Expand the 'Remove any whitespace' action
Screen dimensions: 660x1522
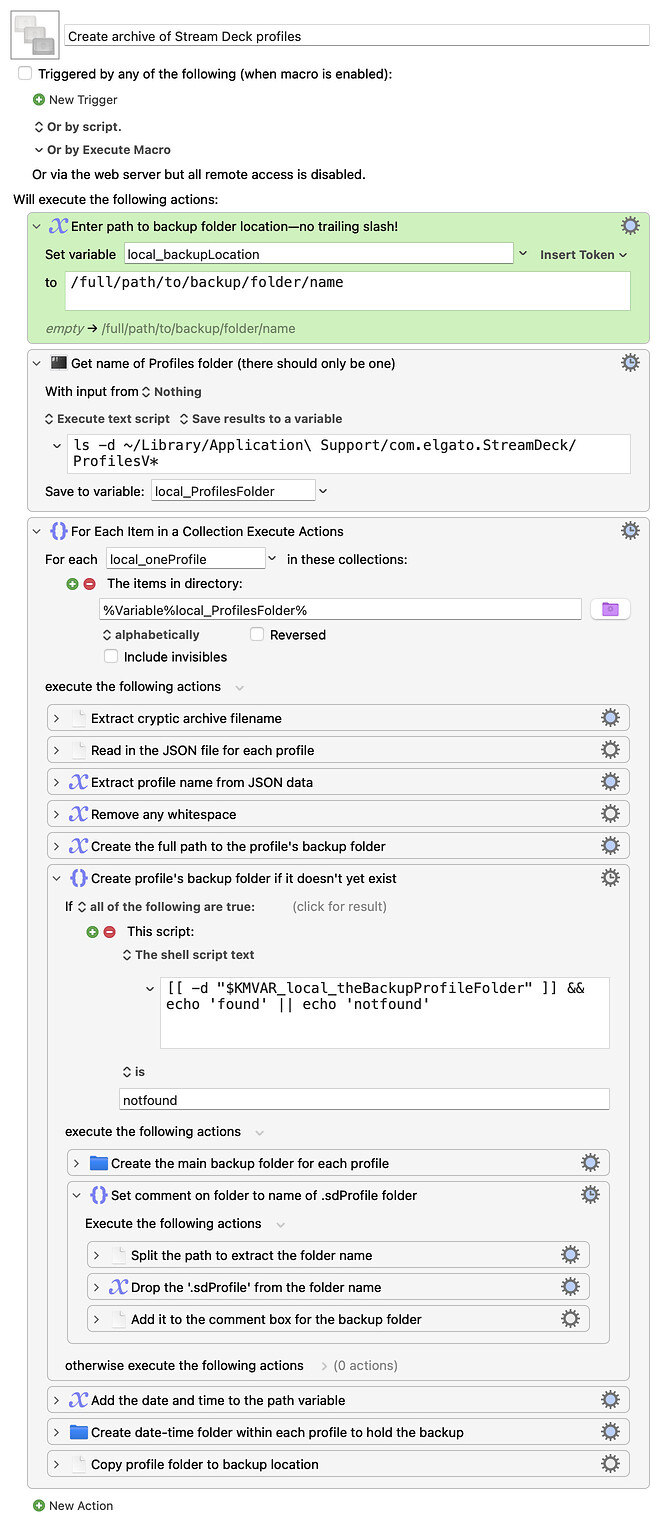(x=57, y=814)
